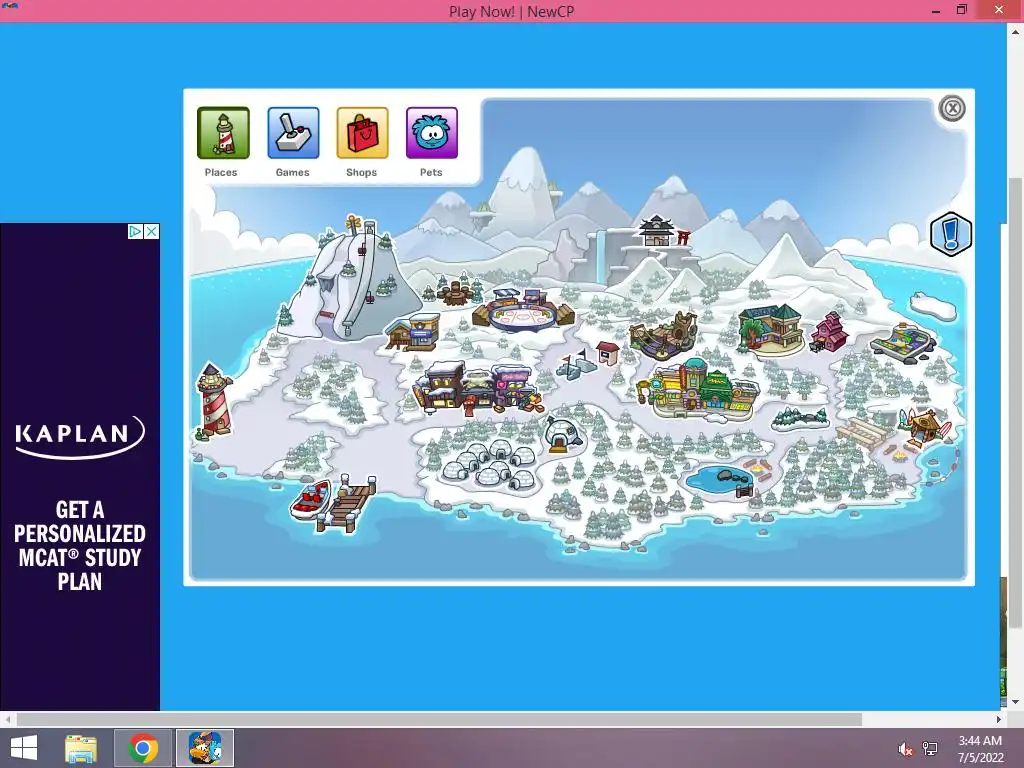Screen dimensions: 1024x768
Task: Switch to Google Chrome in the taskbar
Action: (143, 748)
